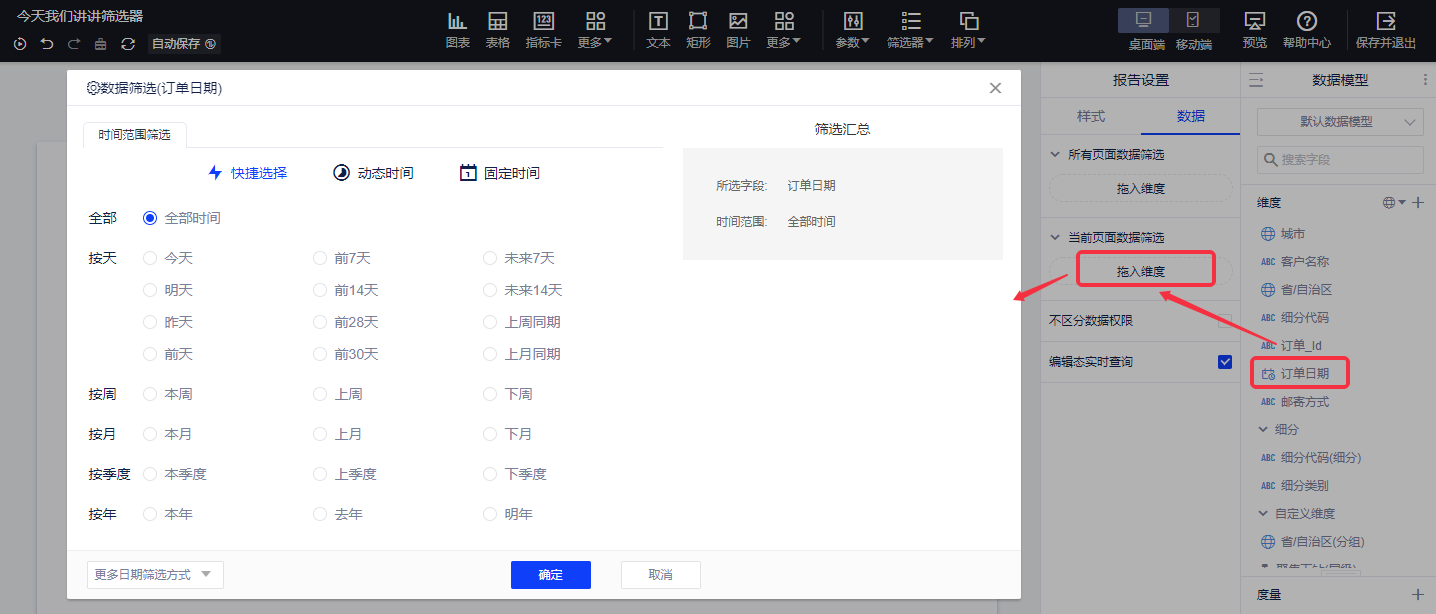
Task: Add a 指标卡 indicator card
Action: point(543,29)
